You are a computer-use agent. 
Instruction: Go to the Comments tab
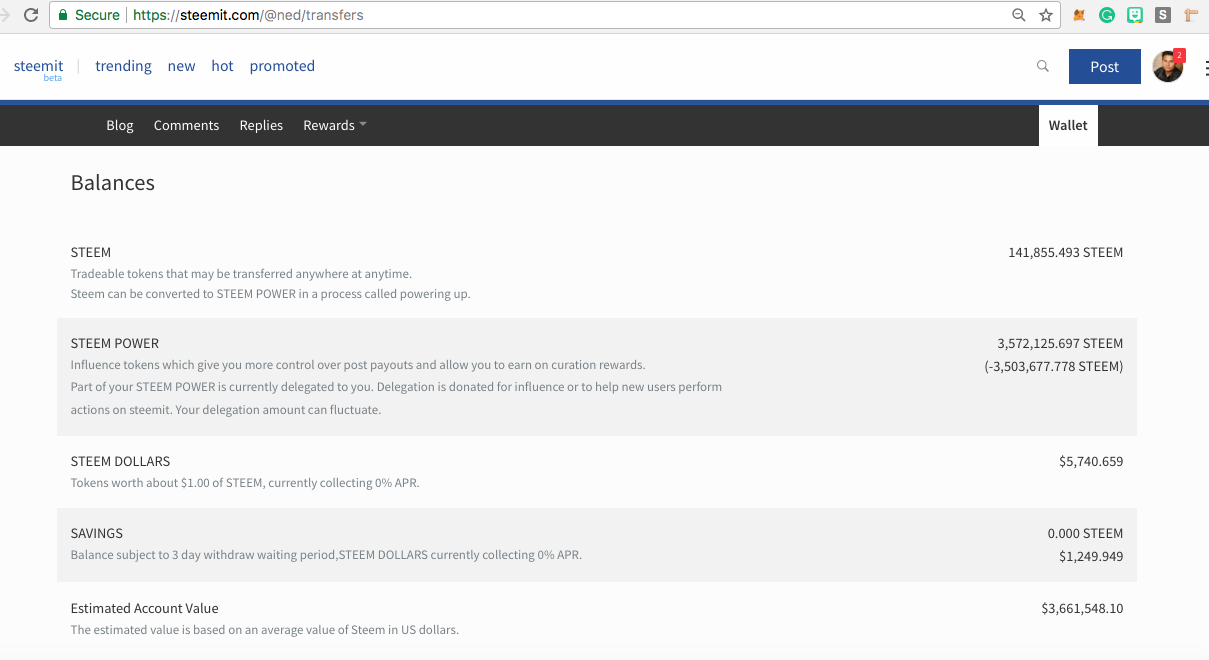(x=186, y=125)
